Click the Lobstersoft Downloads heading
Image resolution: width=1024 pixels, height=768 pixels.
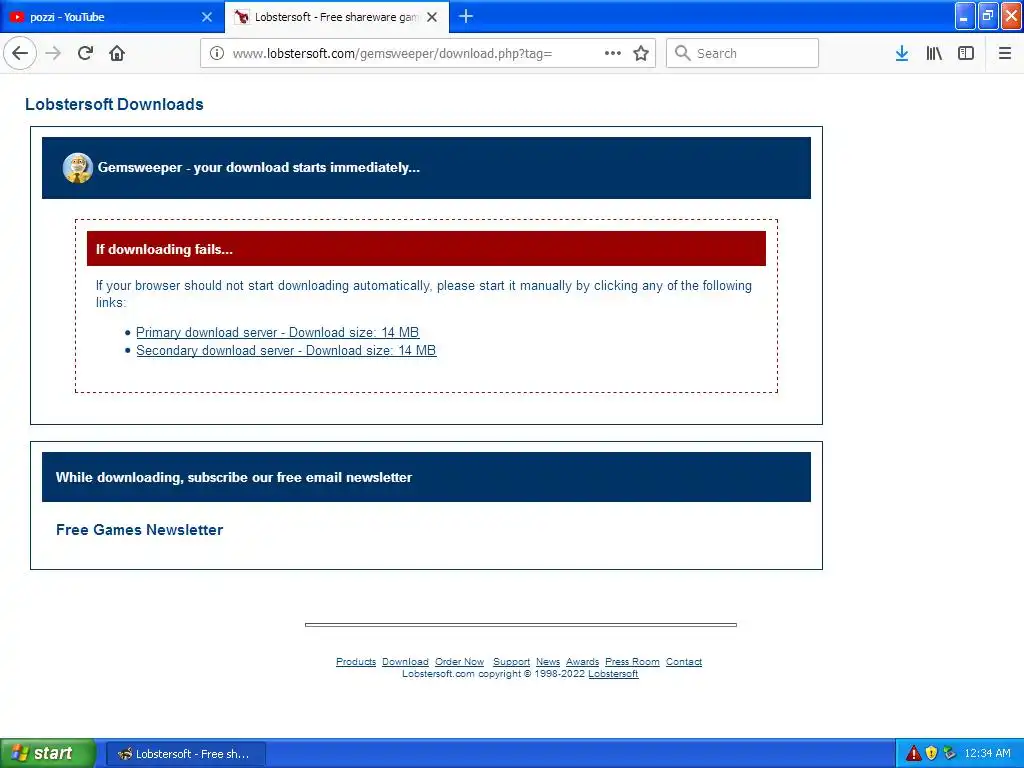pos(114,104)
